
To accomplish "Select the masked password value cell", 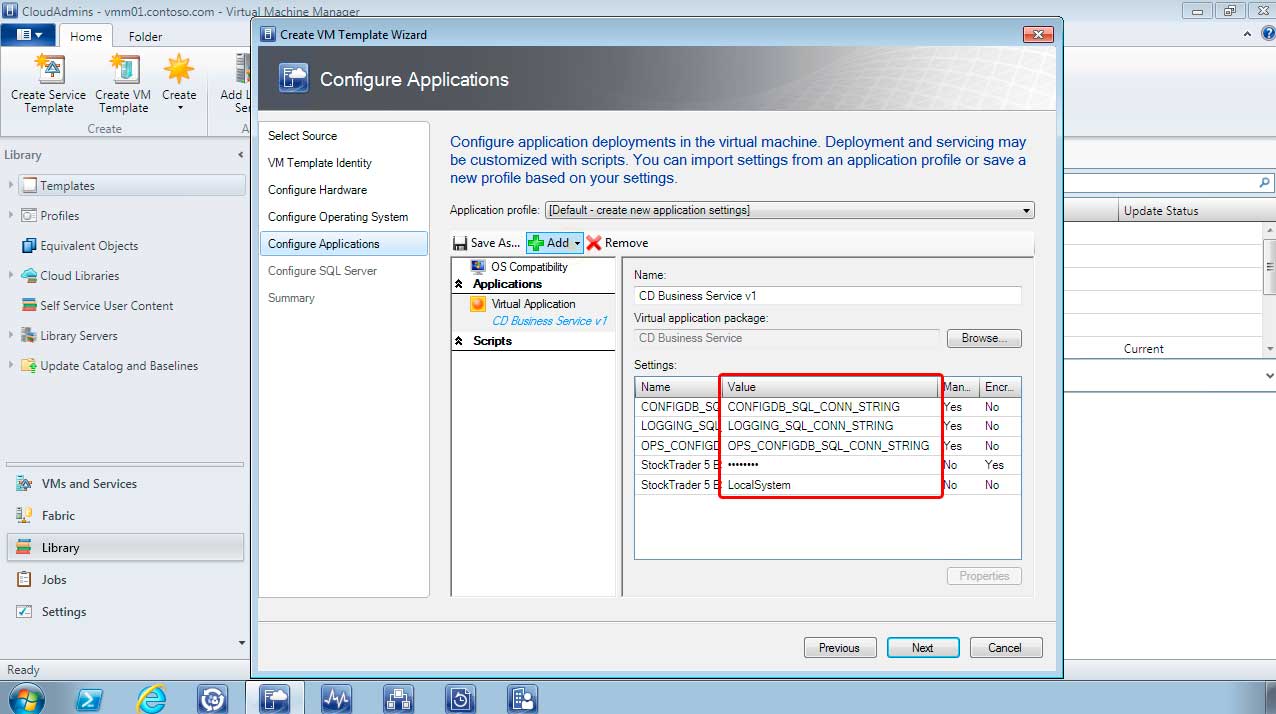I will coord(831,465).
